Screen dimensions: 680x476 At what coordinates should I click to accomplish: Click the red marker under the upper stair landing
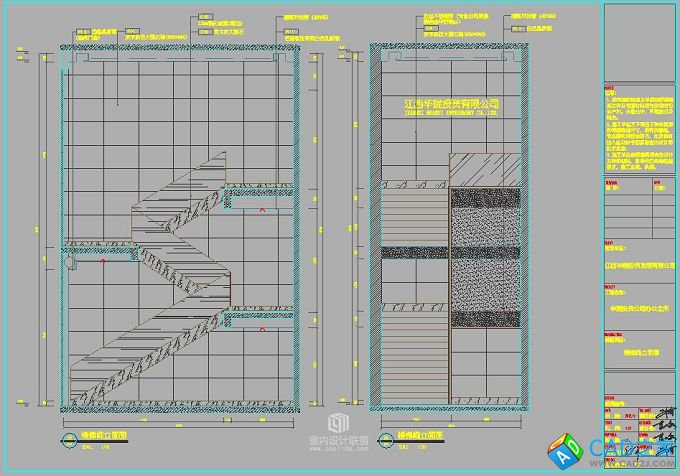coord(261,211)
